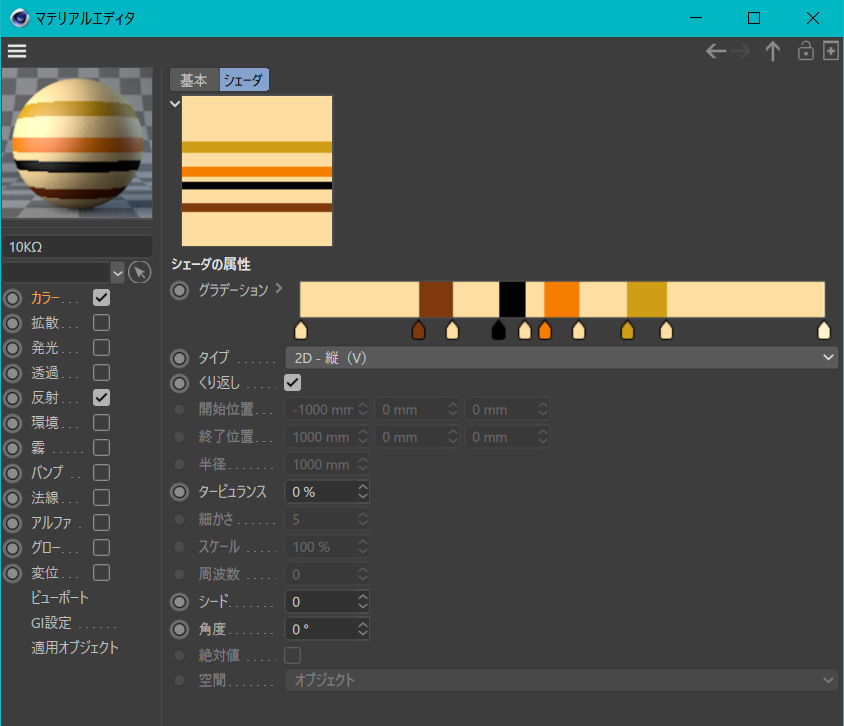Open the タイプ dropdown (2D - 縦)
This screenshot has height=726, width=844.
[x=560, y=357]
